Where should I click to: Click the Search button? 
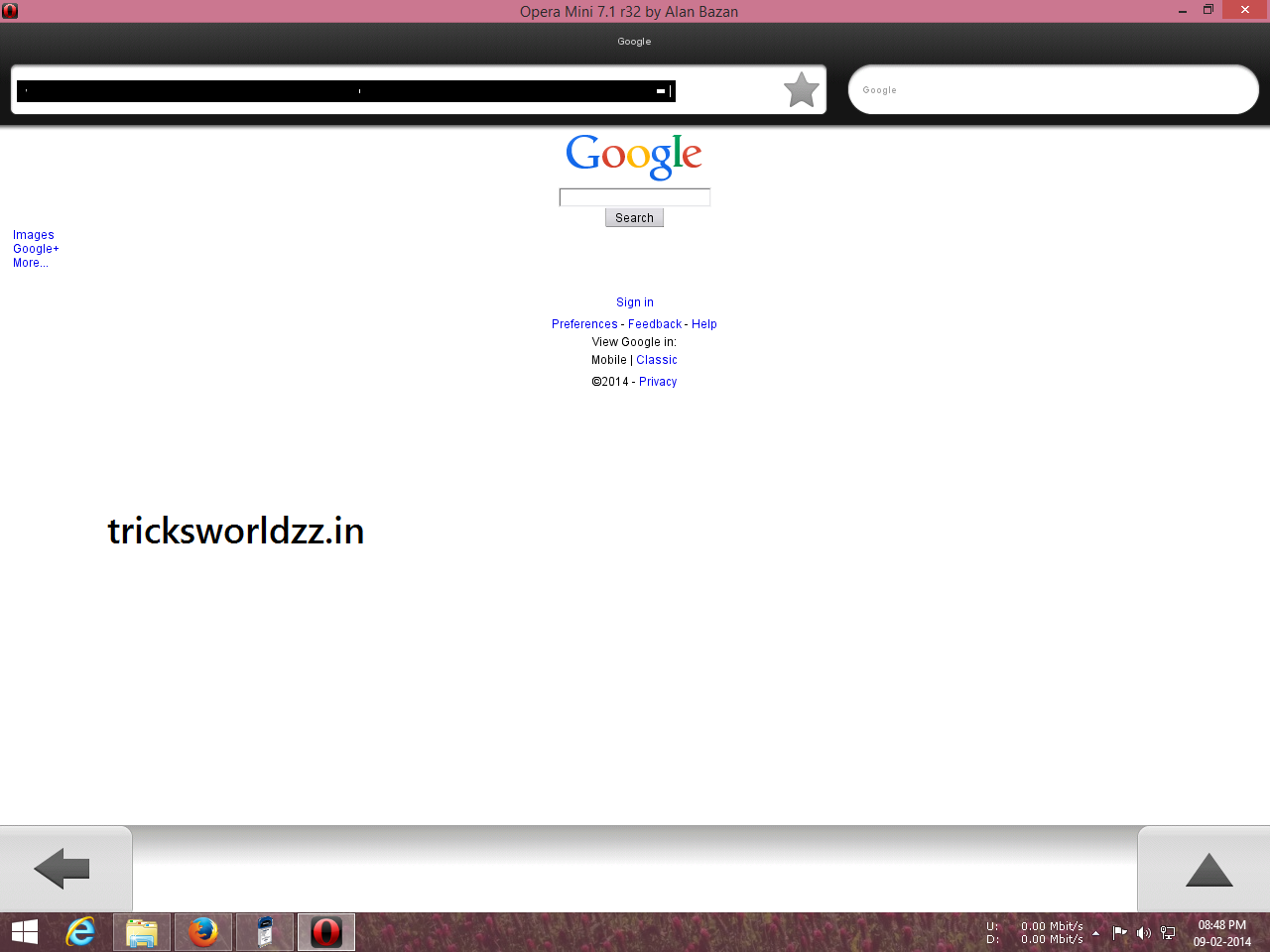click(x=634, y=218)
